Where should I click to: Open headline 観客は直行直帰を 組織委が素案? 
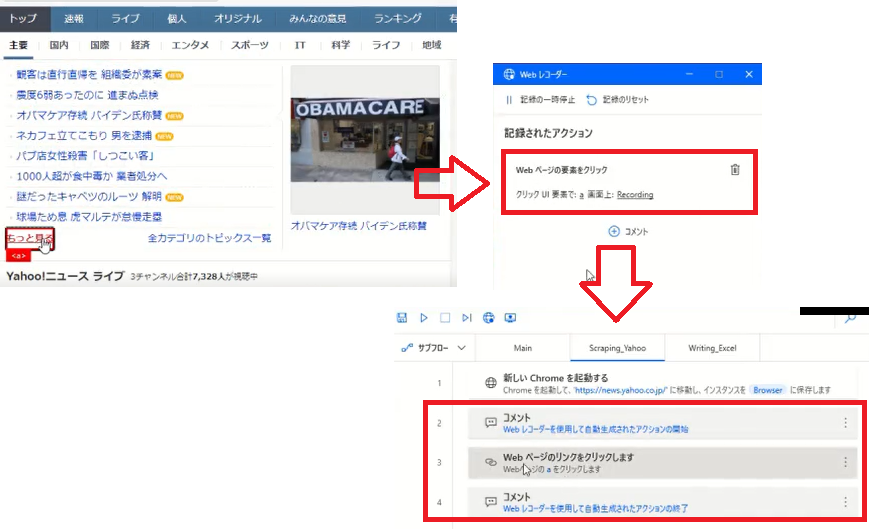[x=89, y=75]
